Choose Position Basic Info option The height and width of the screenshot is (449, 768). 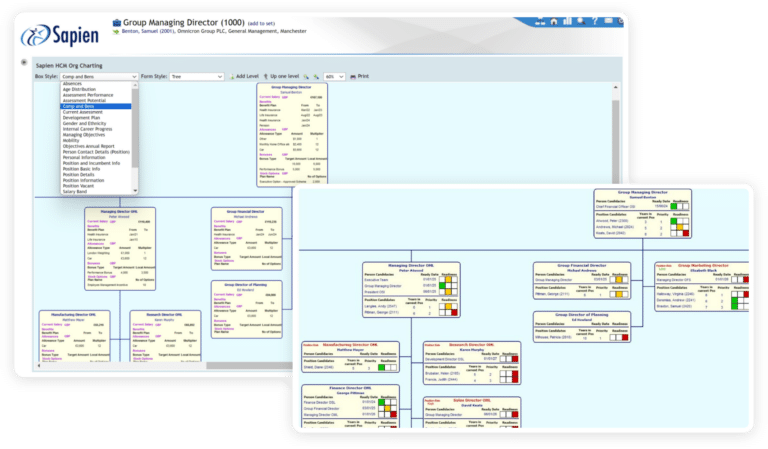(x=96, y=169)
